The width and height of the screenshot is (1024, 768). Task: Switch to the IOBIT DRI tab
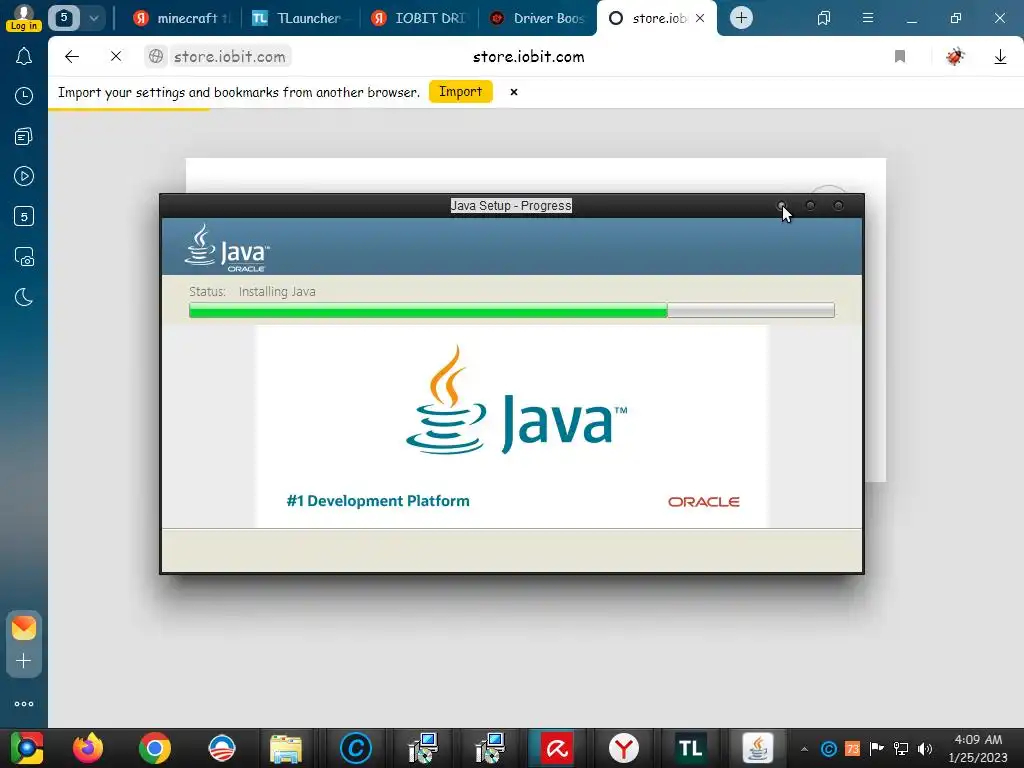coord(418,18)
